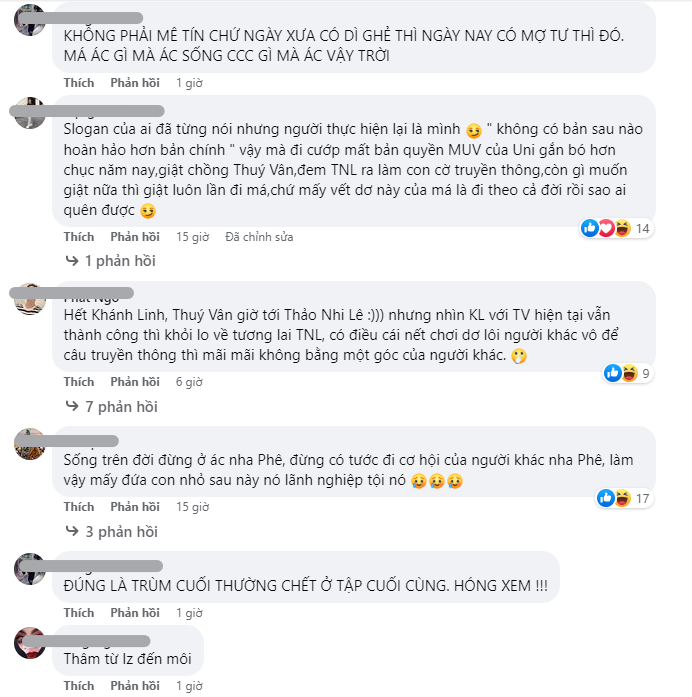Image resolution: width=692 pixels, height=697 pixels.
Task: Click reaction icons beside the count 9
Action: point(621,374)
